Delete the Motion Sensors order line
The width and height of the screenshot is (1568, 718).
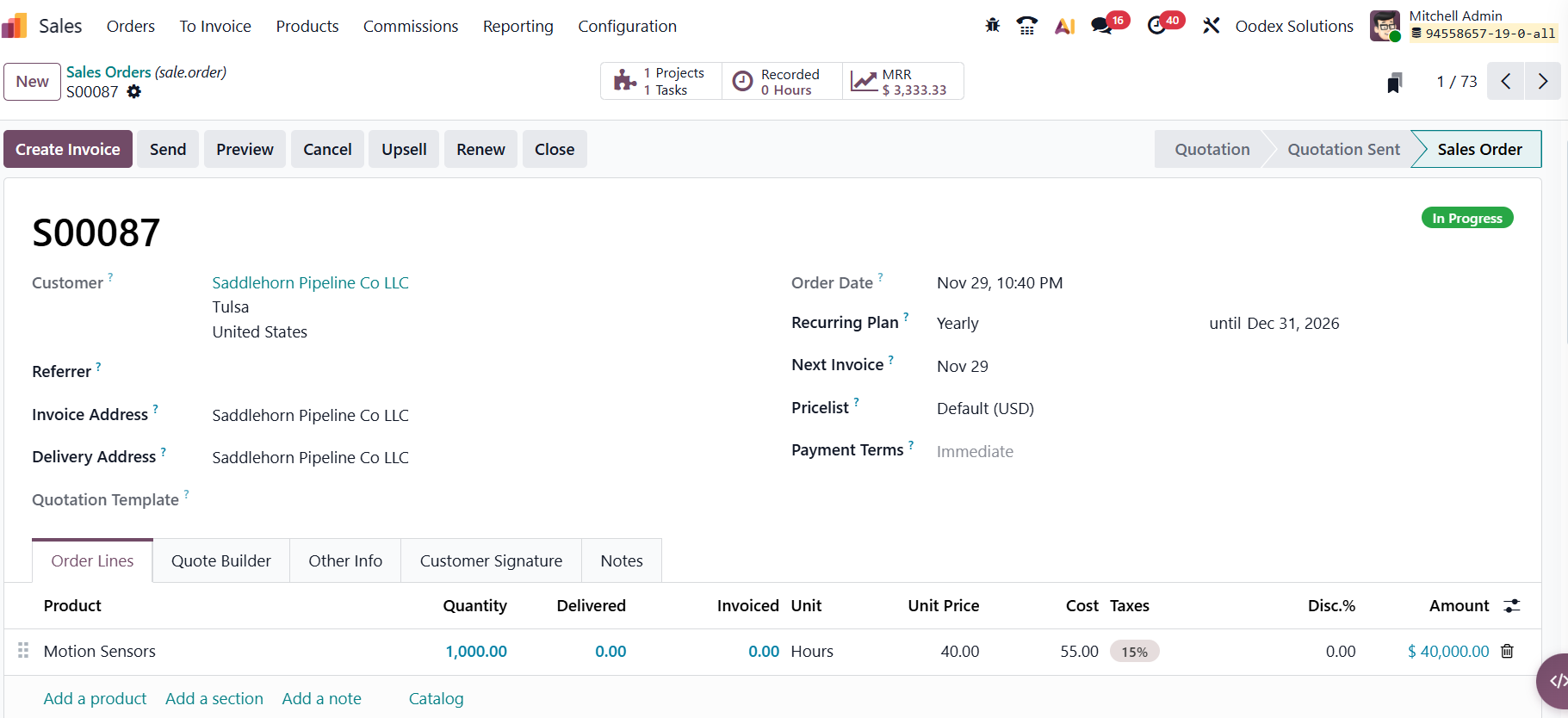pyautogui.click(x=1507, y=652)
